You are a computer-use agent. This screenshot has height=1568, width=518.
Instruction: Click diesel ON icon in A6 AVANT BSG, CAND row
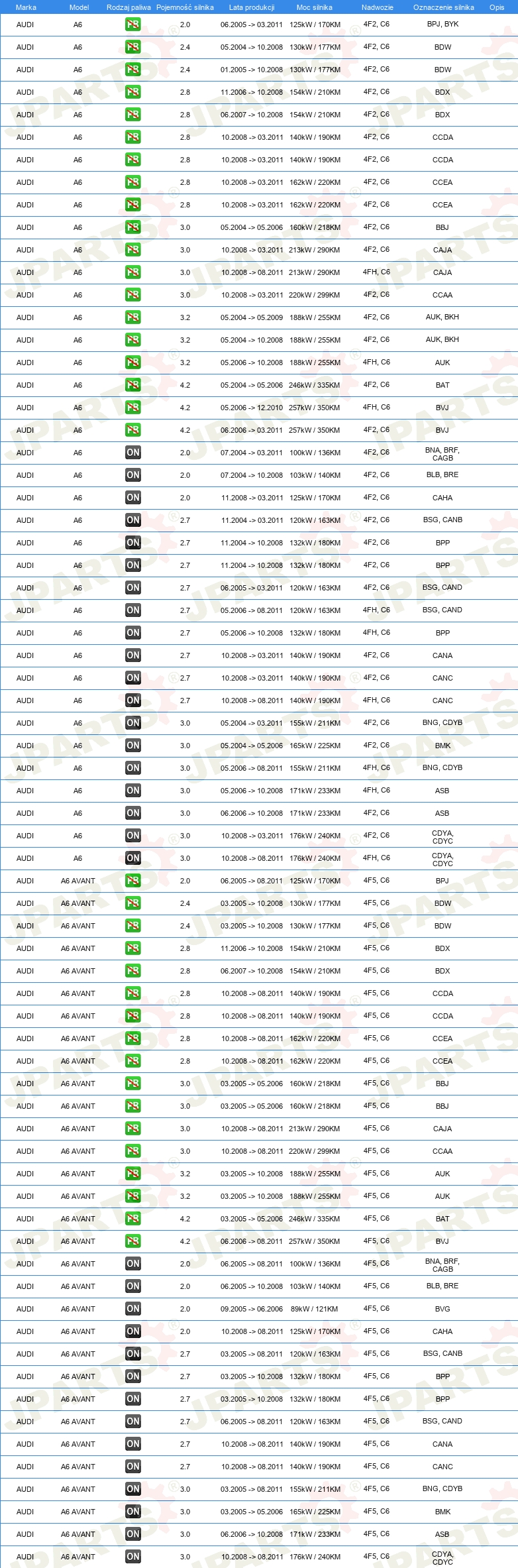[133, 1422]
